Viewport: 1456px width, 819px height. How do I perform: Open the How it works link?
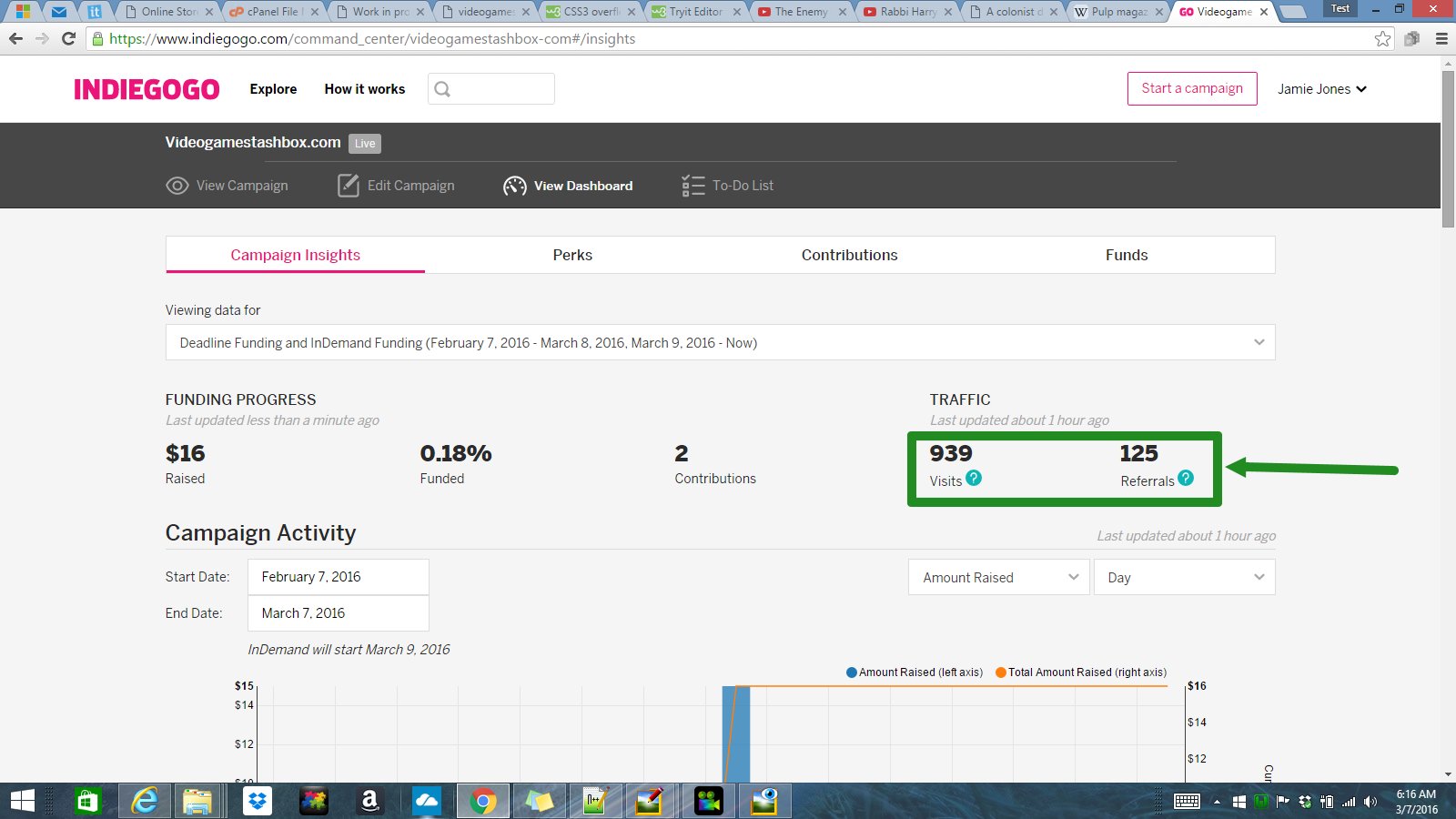coord(365,89)
